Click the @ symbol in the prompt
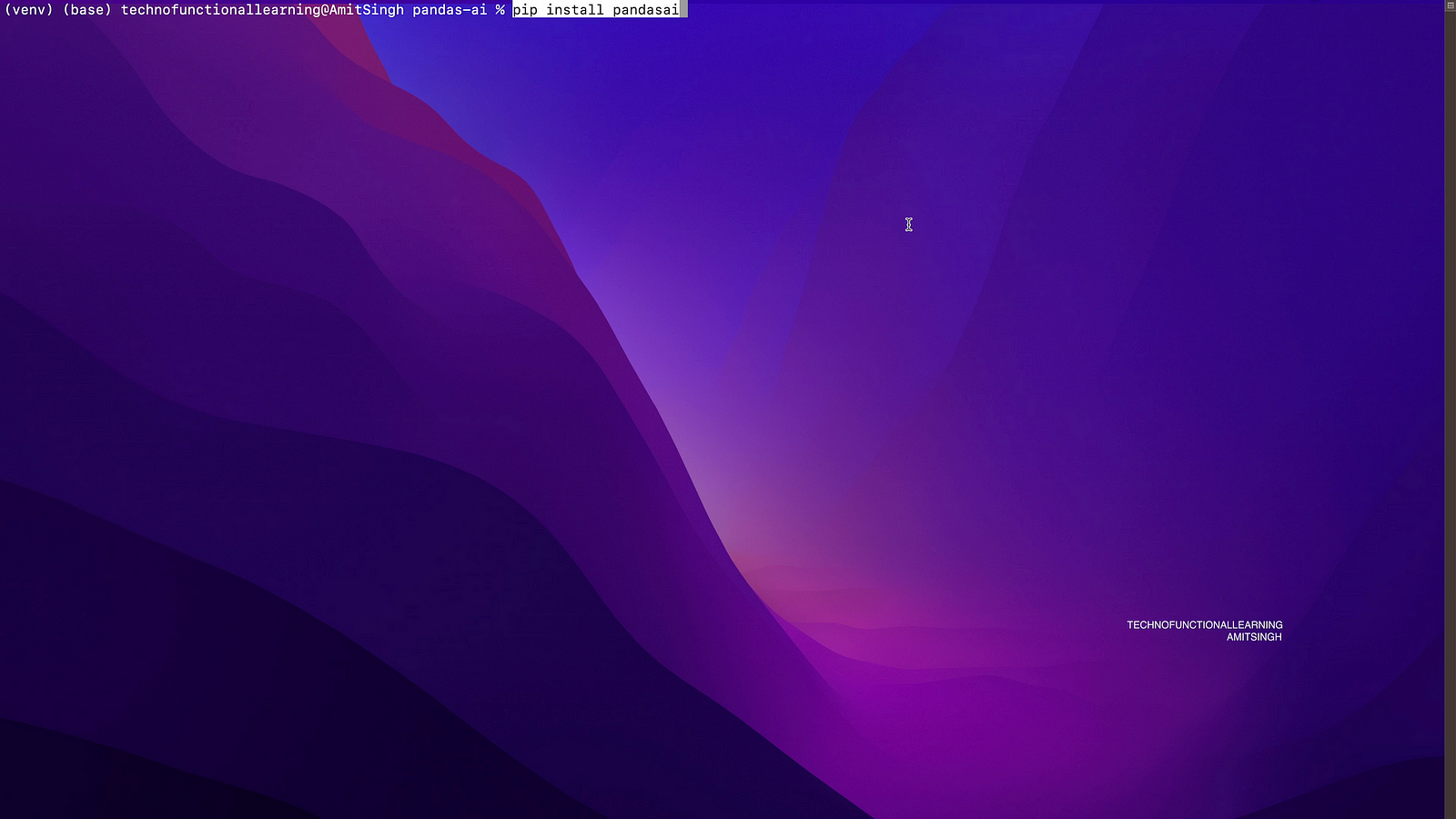The image size is (1456, 819). [325, 10]
